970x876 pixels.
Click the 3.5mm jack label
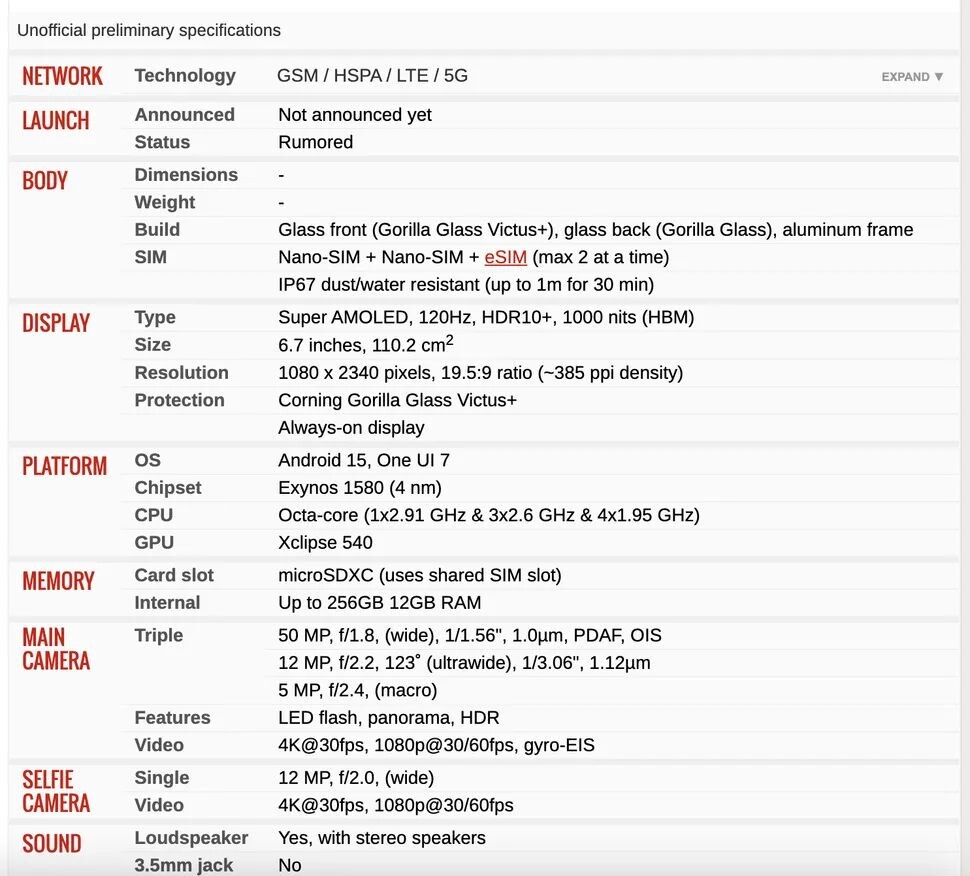(x=184, y=865)
